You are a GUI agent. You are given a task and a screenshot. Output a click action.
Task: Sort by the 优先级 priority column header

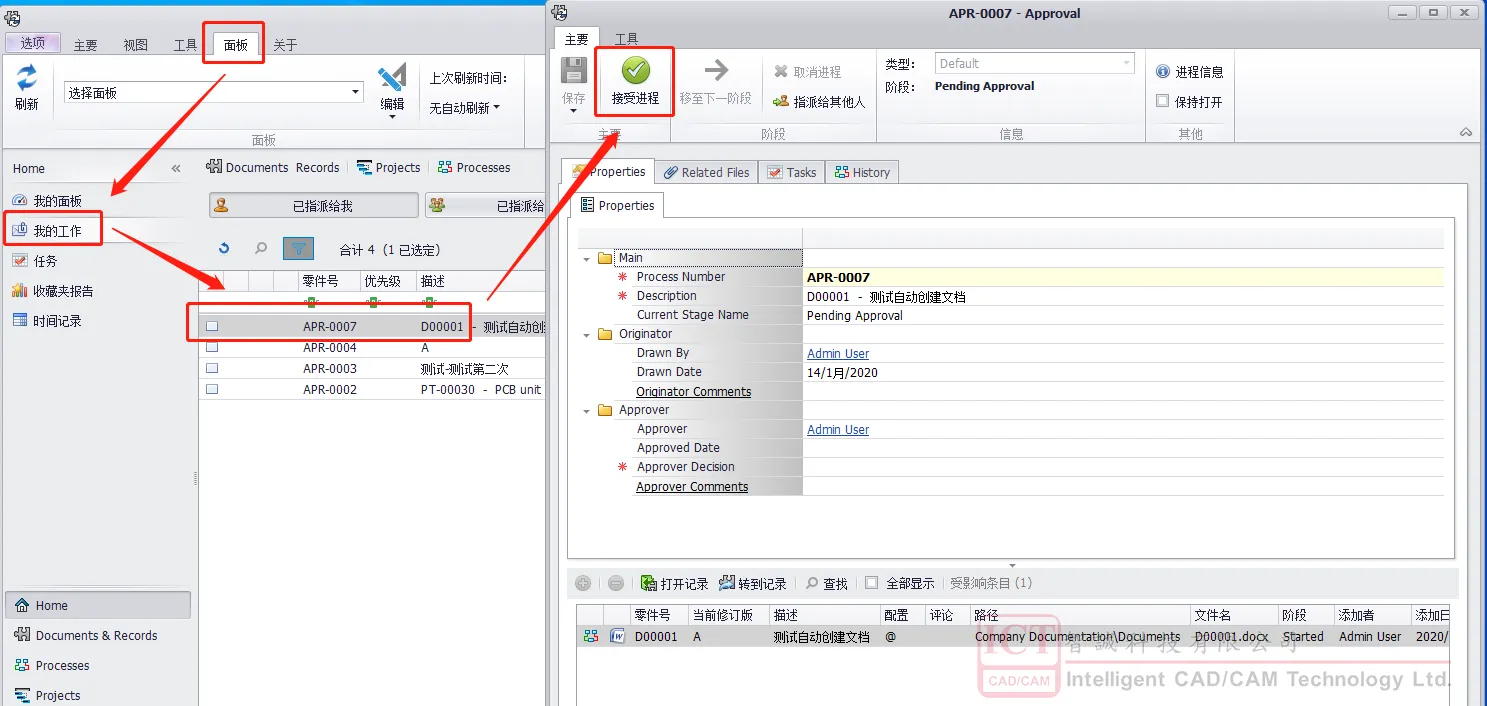387,282
